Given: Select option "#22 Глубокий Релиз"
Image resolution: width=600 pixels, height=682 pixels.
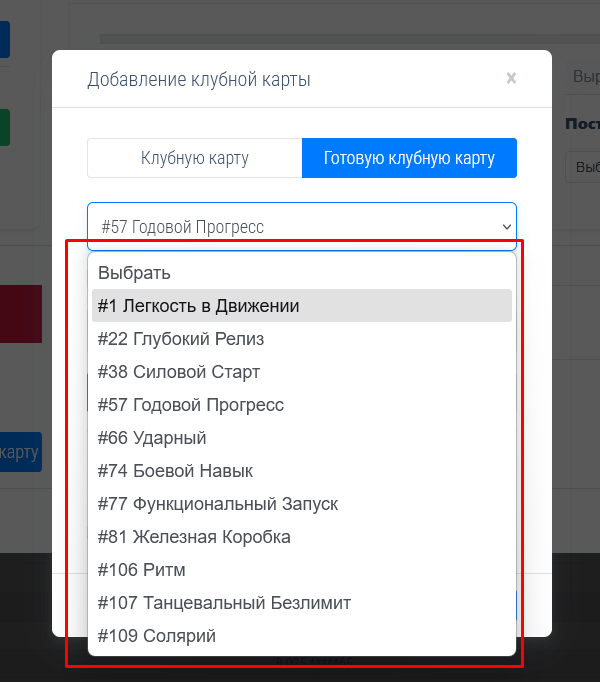Looking at the screenshot, I should (181, 339).
